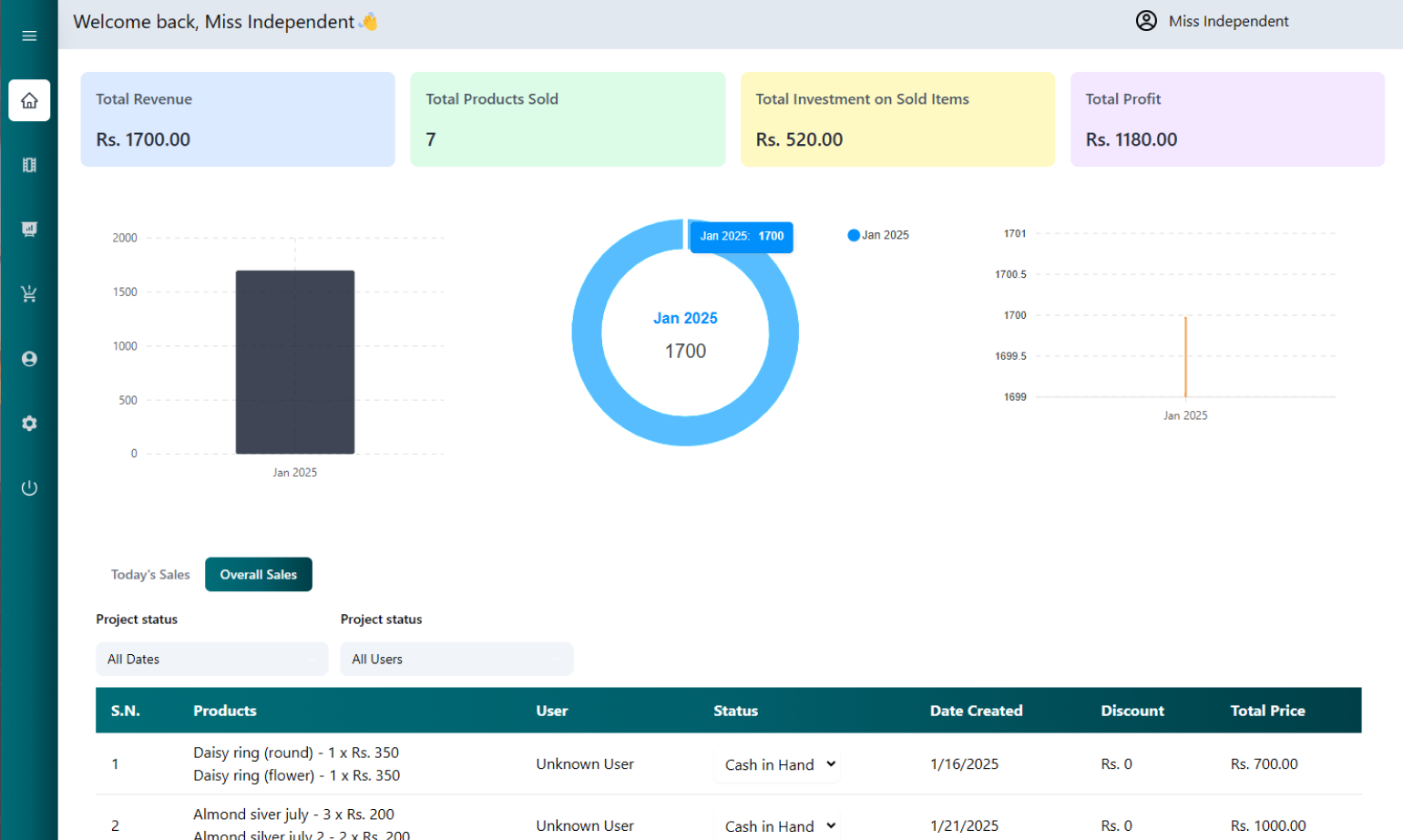Click the Miss Independent username in header
This screenshot has width=1403, height=840.
pyautogui.click(x=1228, y=21)
